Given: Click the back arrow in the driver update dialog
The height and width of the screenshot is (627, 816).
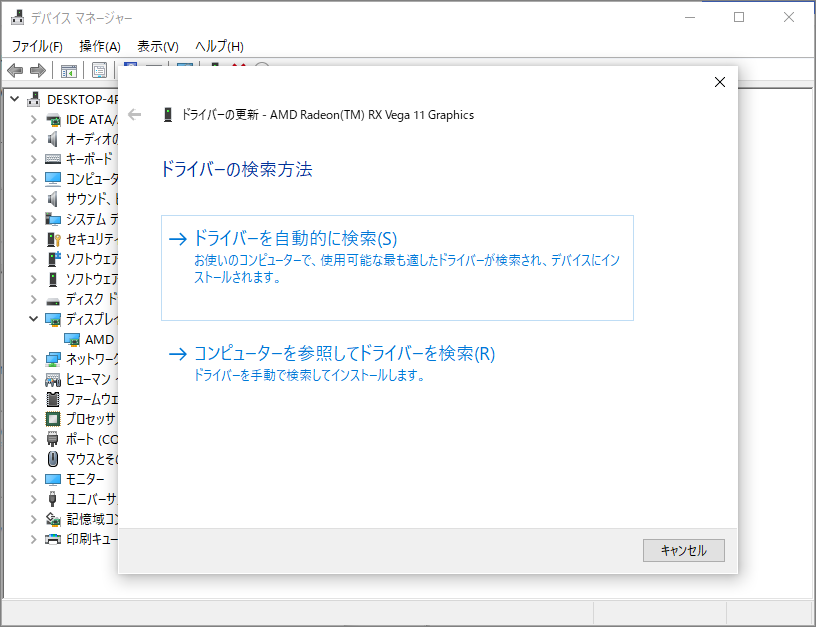Looking at the screenshot, I should 135,114.
